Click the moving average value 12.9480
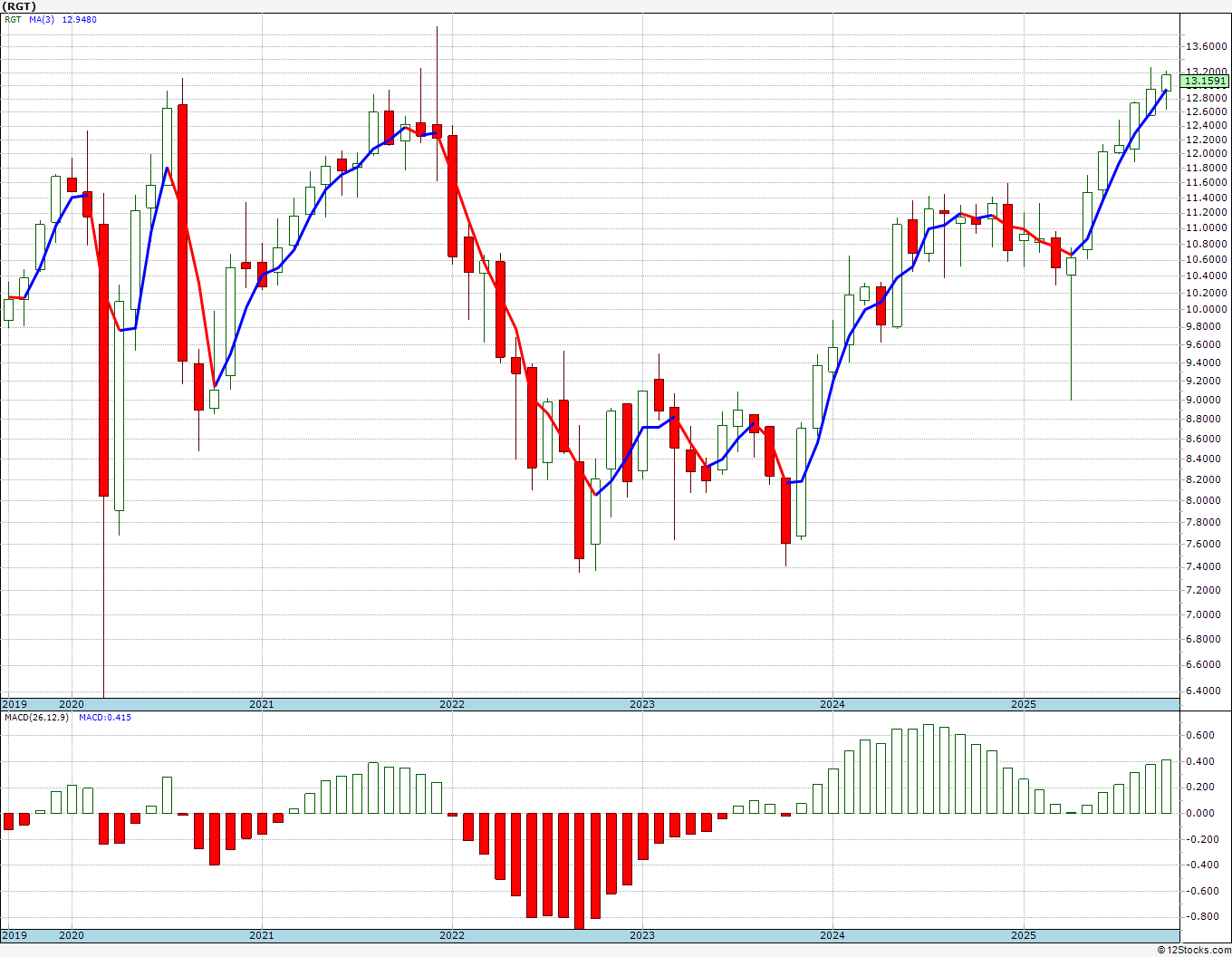This screenshot has width=1232, height=957. tap(80, 20)
